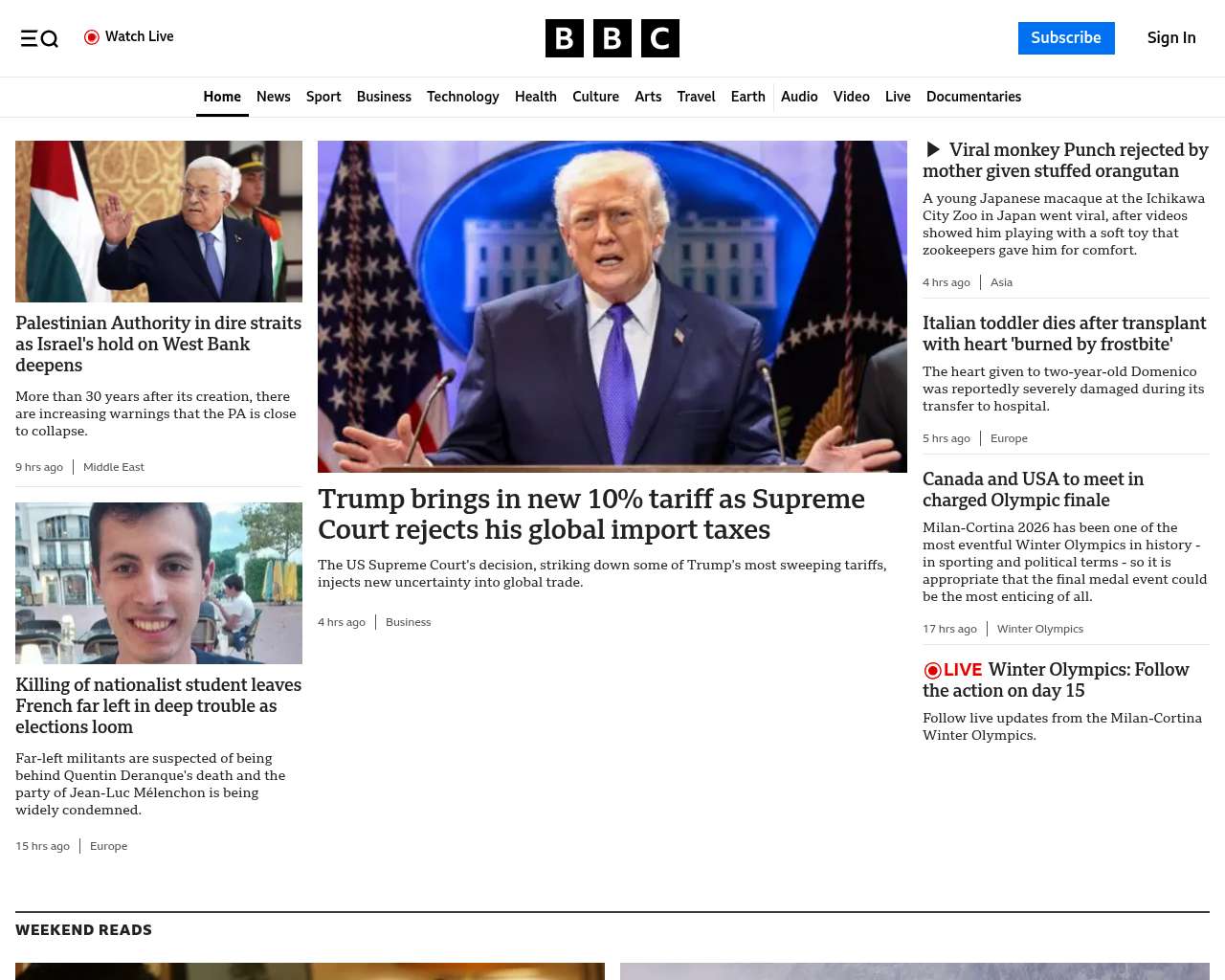The image size is (1225, 980).
Task: Play the Viral monkey Punch video icon
Action: point(933,149)
